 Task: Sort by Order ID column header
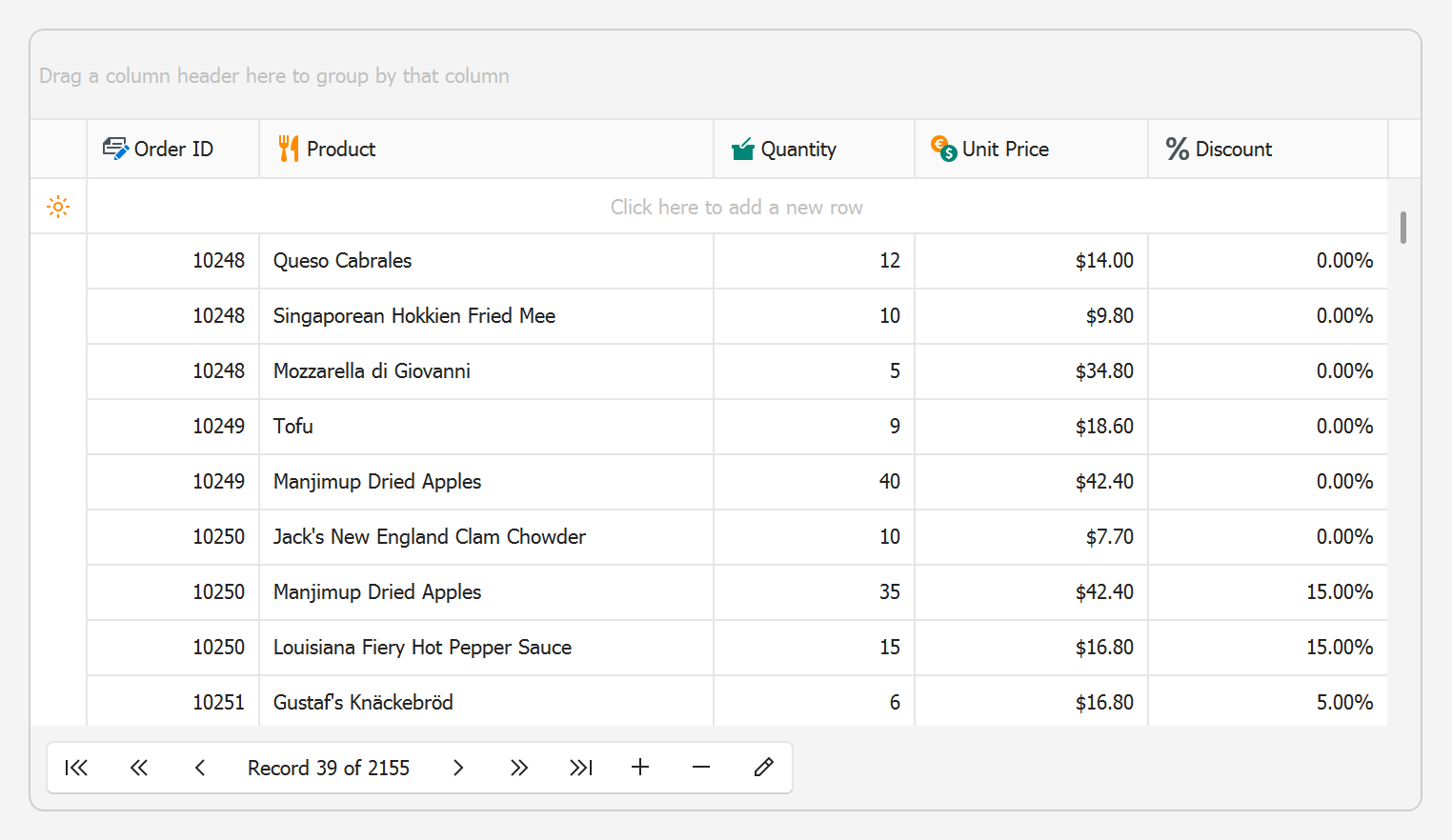173,149
